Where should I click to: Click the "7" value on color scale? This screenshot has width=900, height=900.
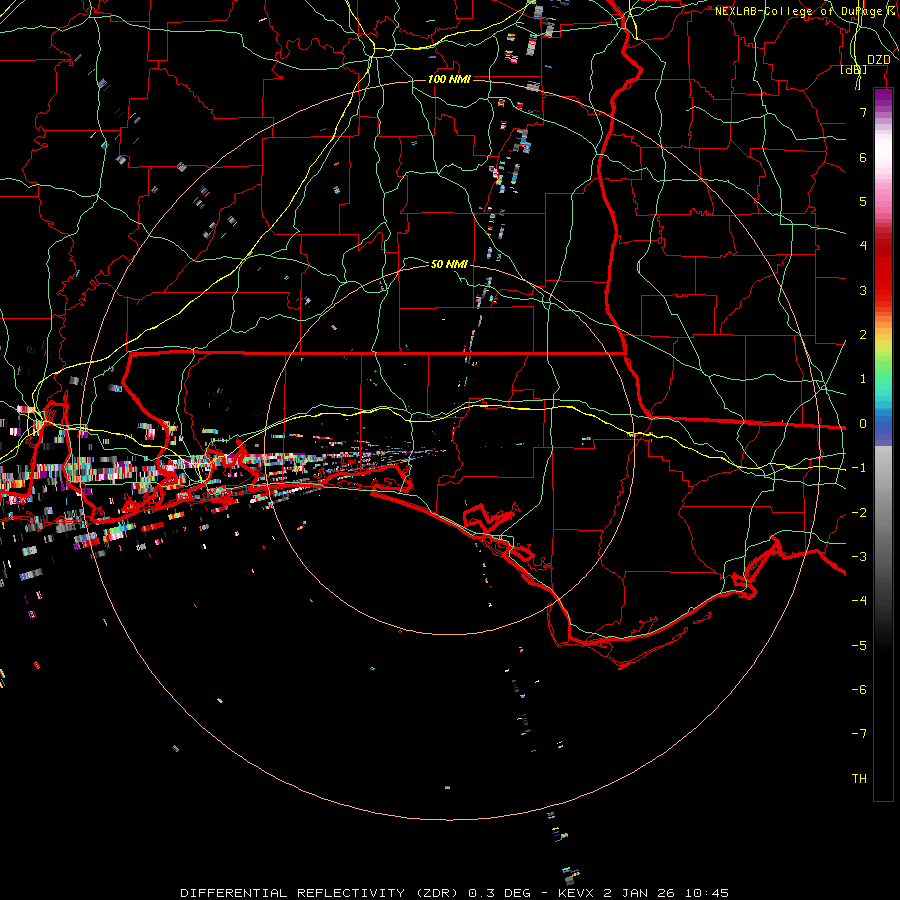click(863, 112)
